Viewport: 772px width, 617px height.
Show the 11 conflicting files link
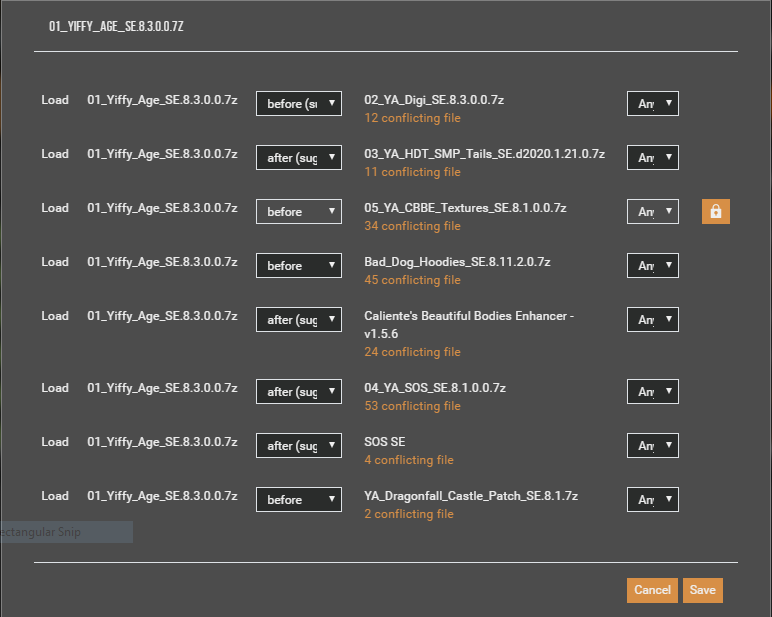click(x=412, y=172)
